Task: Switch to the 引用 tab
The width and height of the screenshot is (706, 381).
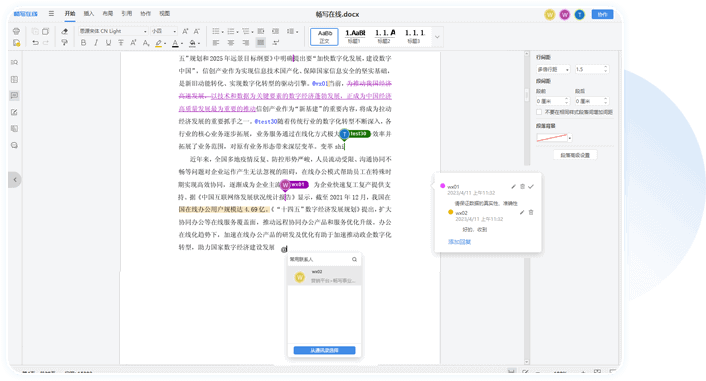Action: coord(127,14)
